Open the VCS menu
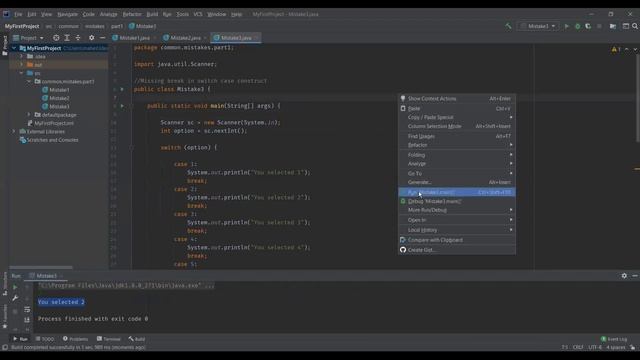Image resolution: width=640 pixels, height=360 pixels. click(x=198, y=14)
